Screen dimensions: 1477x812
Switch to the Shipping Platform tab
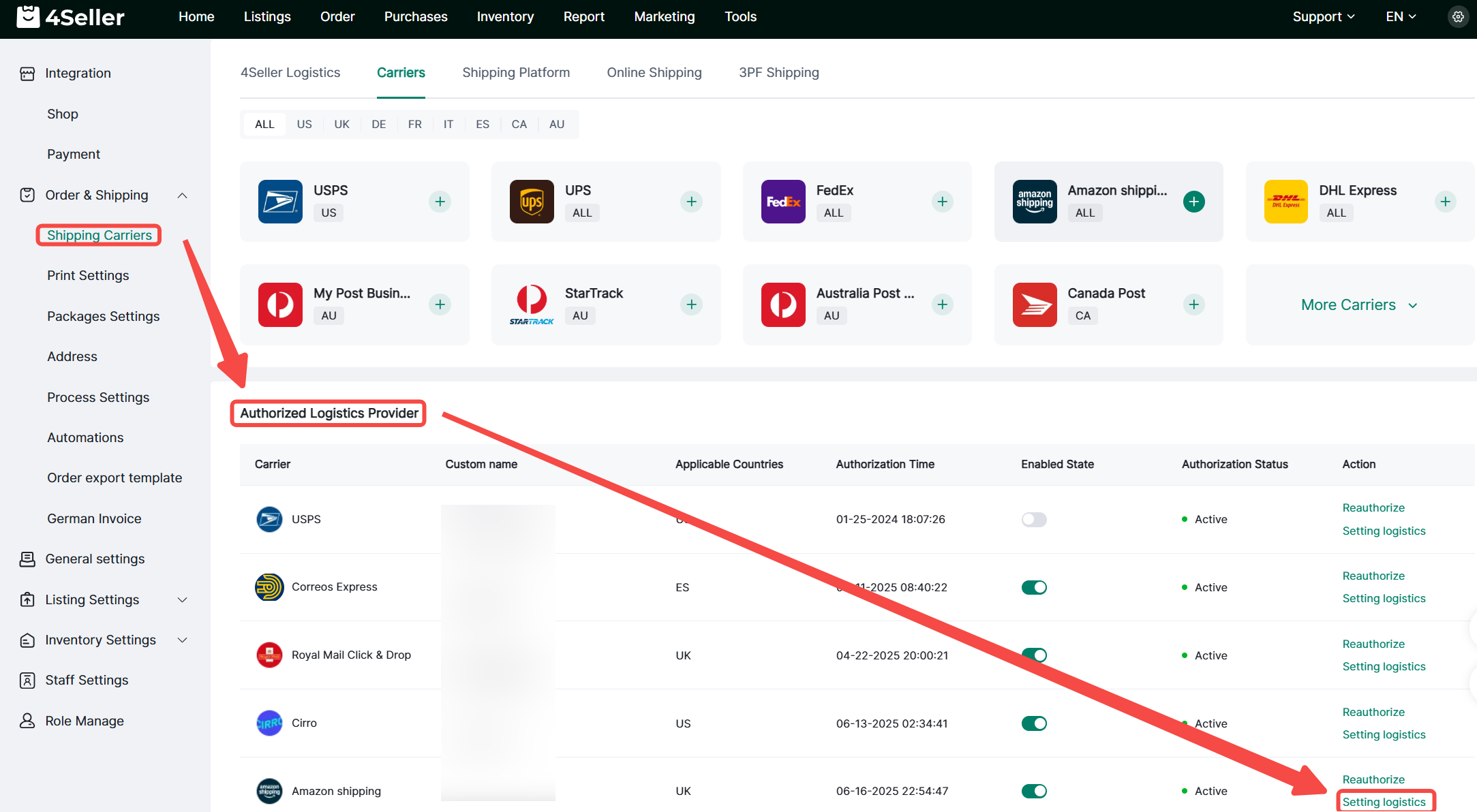516,73
